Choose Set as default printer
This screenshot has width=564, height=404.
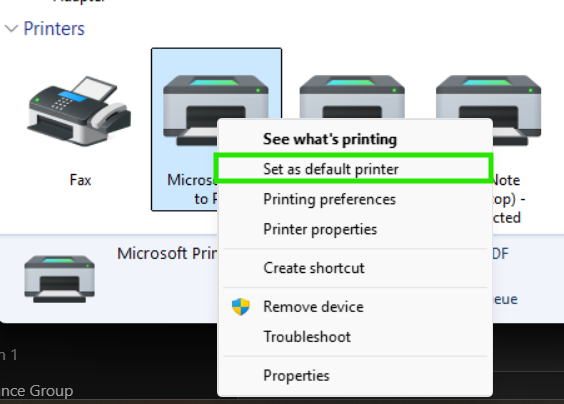click(355, 169)
